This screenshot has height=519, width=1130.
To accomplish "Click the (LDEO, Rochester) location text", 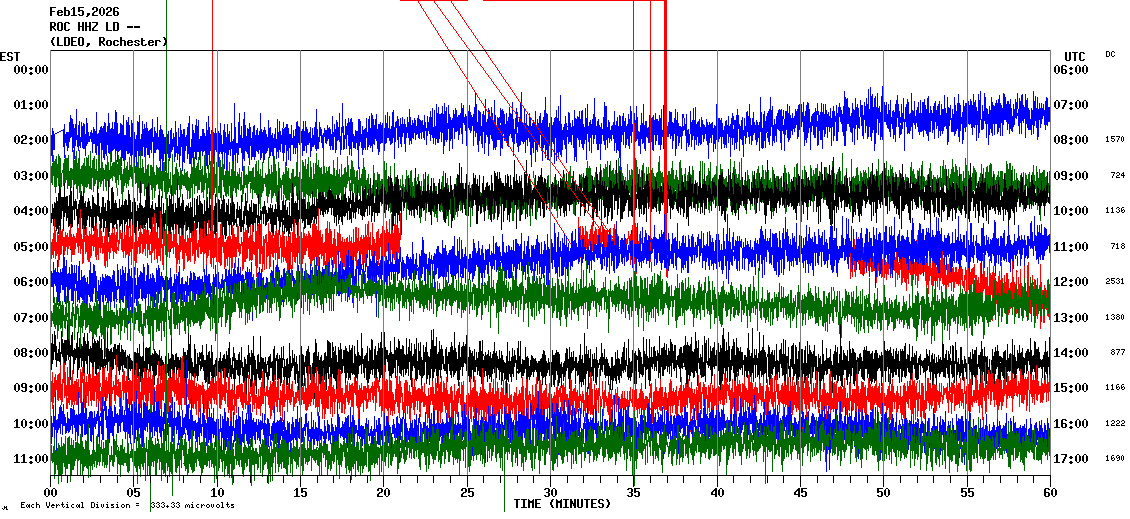I will (x=108, y=42).
